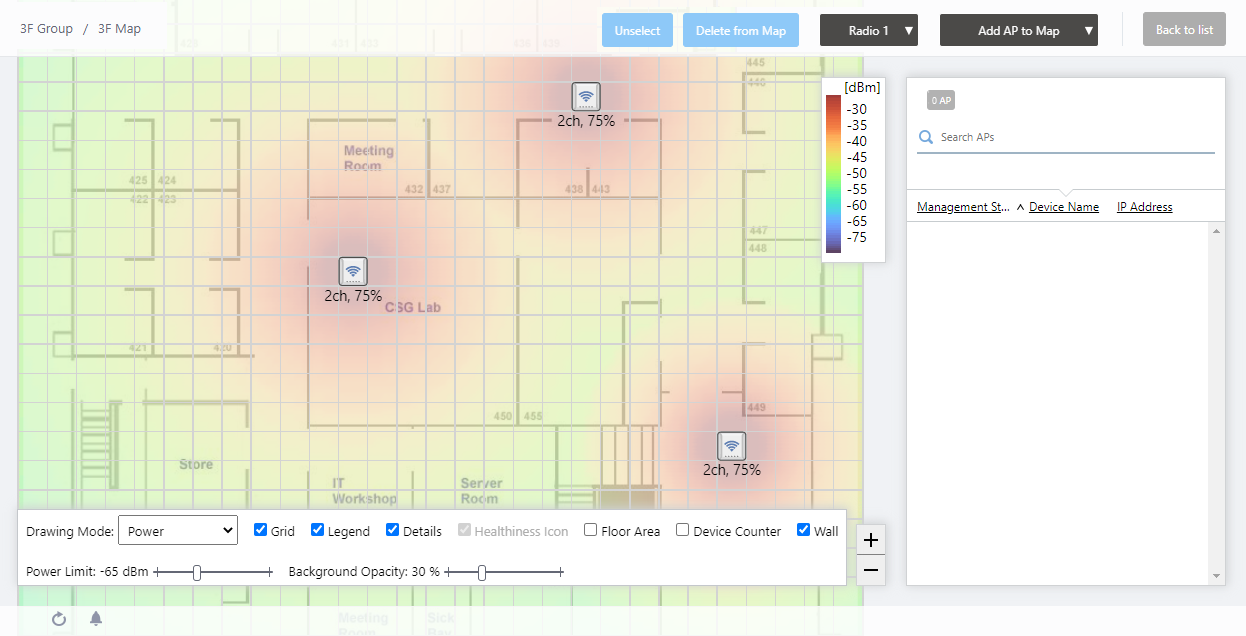Expand the Radio 1 dropdown
The width and height of the screenshot is (1246, 636).
click(868, 30)
